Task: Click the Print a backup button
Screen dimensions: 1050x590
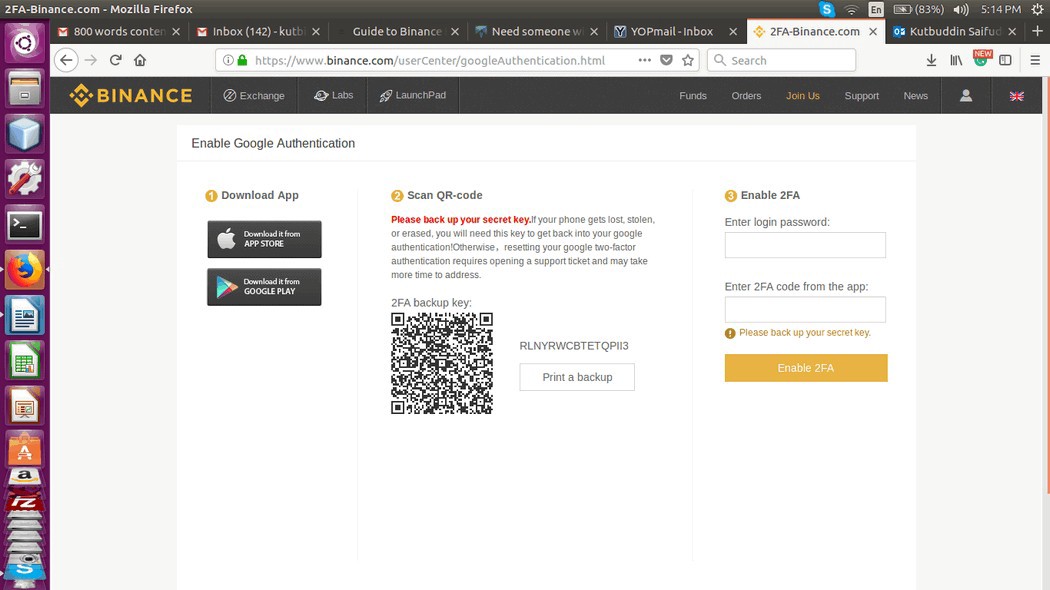Action: 577,377
